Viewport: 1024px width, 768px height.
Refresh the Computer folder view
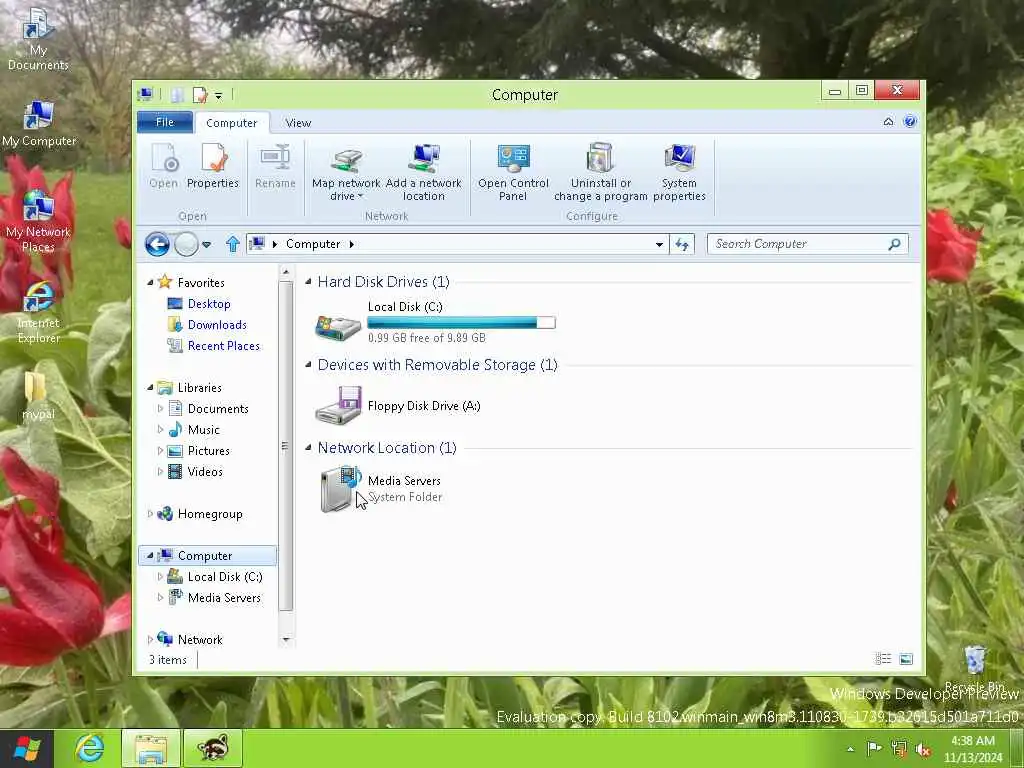(x=682, y=244)
